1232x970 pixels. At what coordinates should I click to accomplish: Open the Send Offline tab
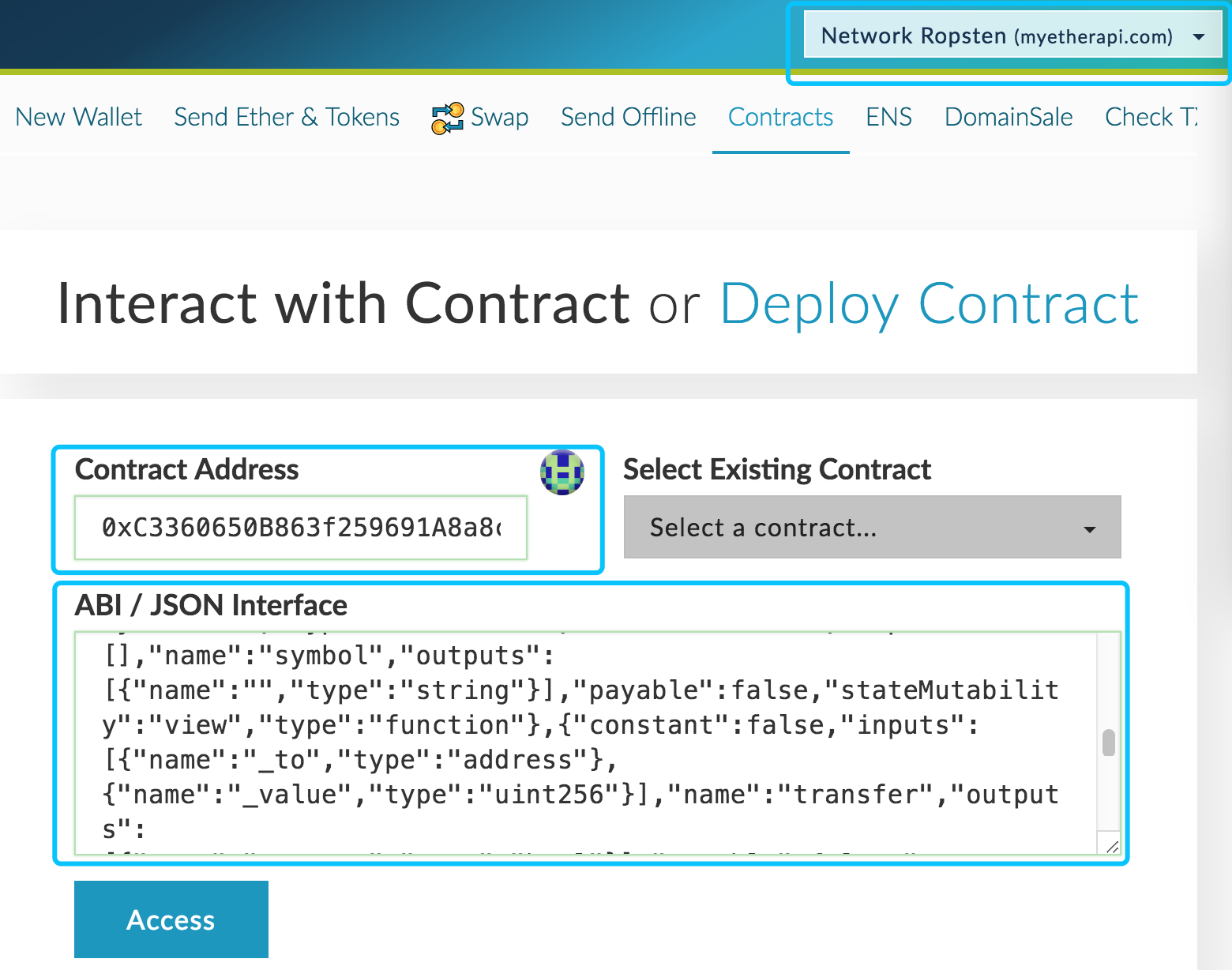628,117
